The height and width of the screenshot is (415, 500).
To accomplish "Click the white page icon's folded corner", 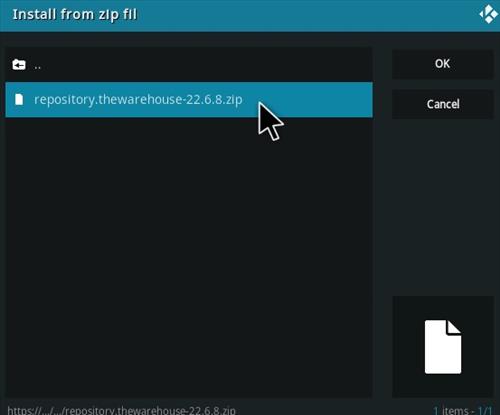I will point(454,326).
